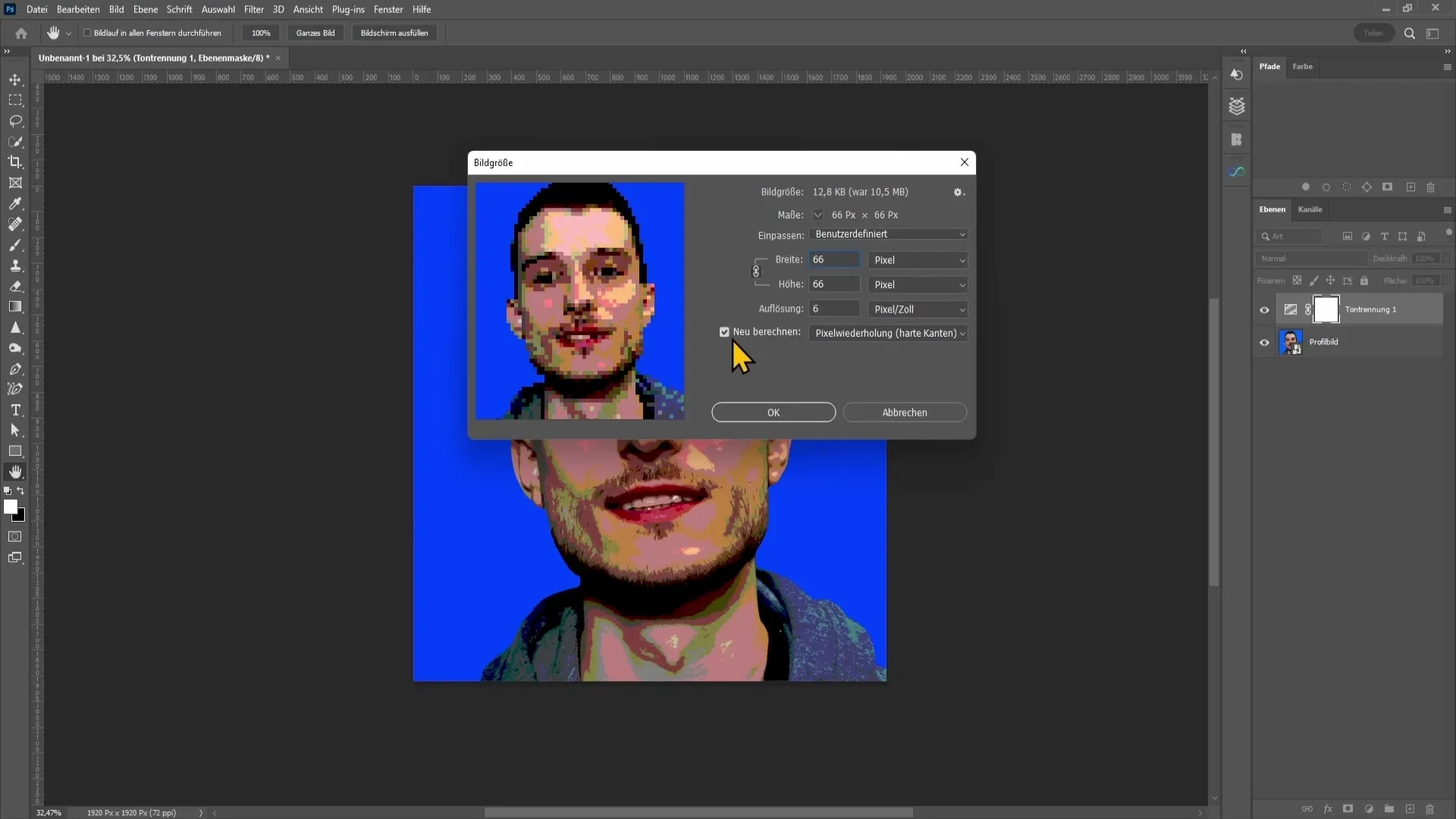Click the Bildschirm ausfüllen button

(394, 33)
